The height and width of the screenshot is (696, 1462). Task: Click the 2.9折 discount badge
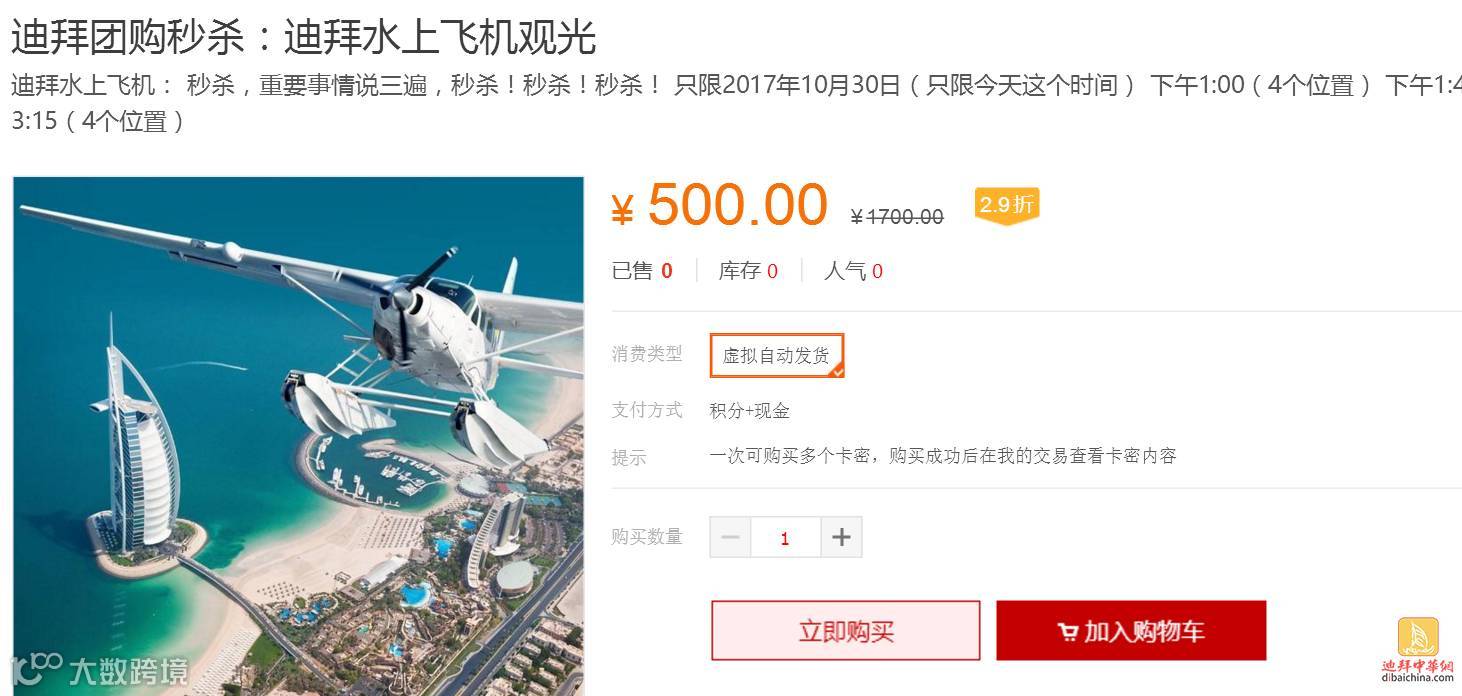coord(1007,205)
